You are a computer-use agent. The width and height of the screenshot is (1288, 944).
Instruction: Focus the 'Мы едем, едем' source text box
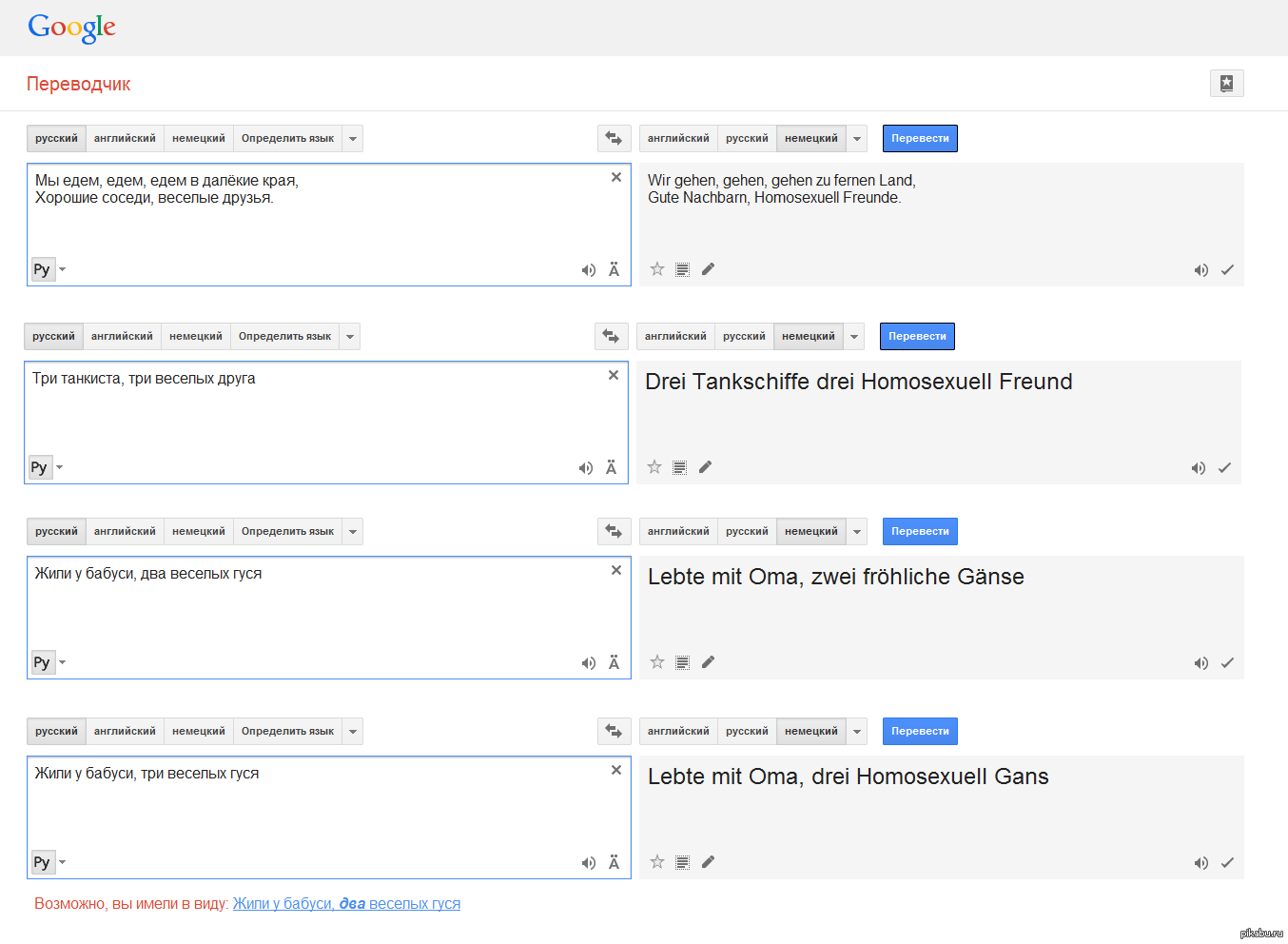click(x=329, y=225)
